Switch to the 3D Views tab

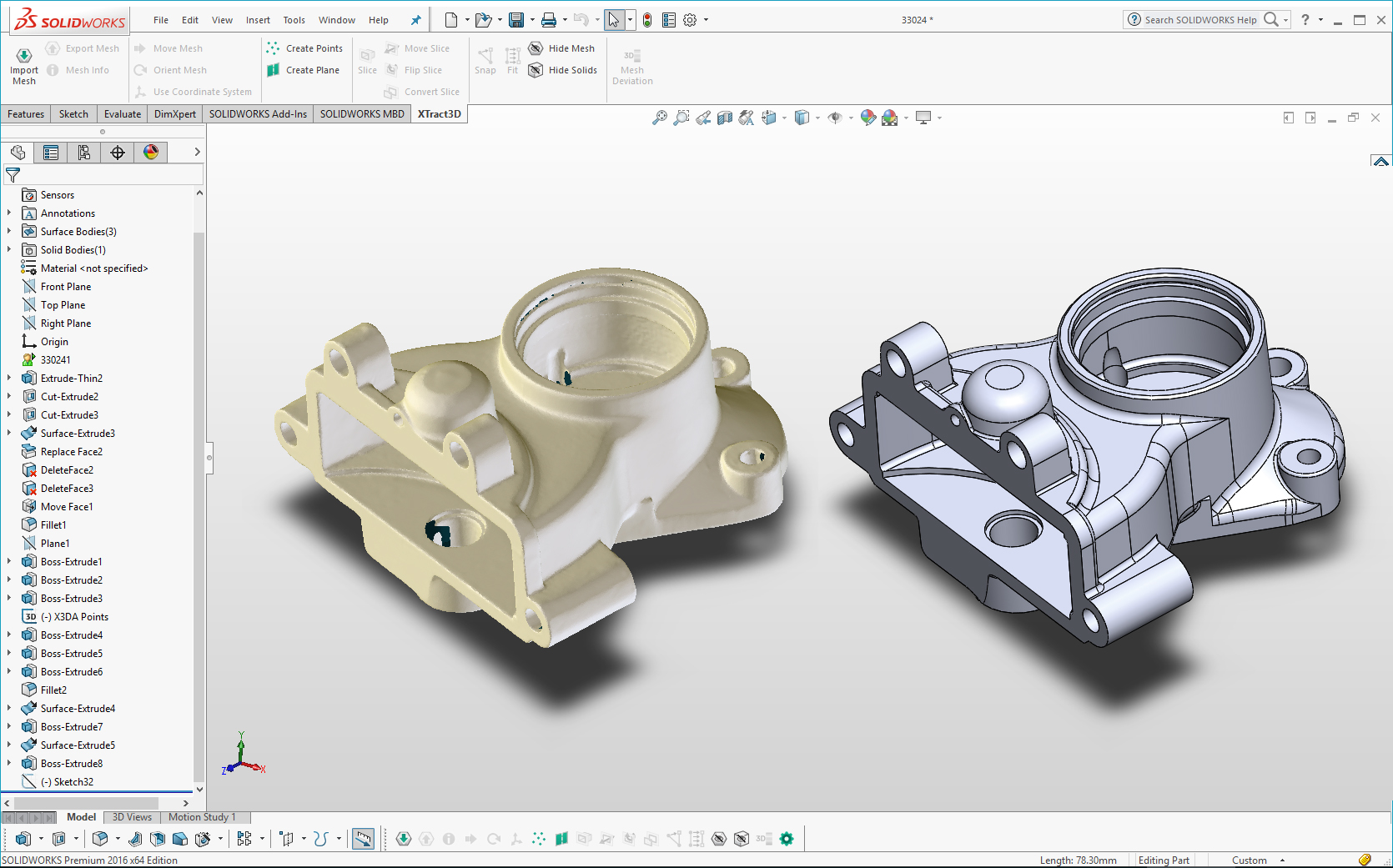tap(132, 817)
